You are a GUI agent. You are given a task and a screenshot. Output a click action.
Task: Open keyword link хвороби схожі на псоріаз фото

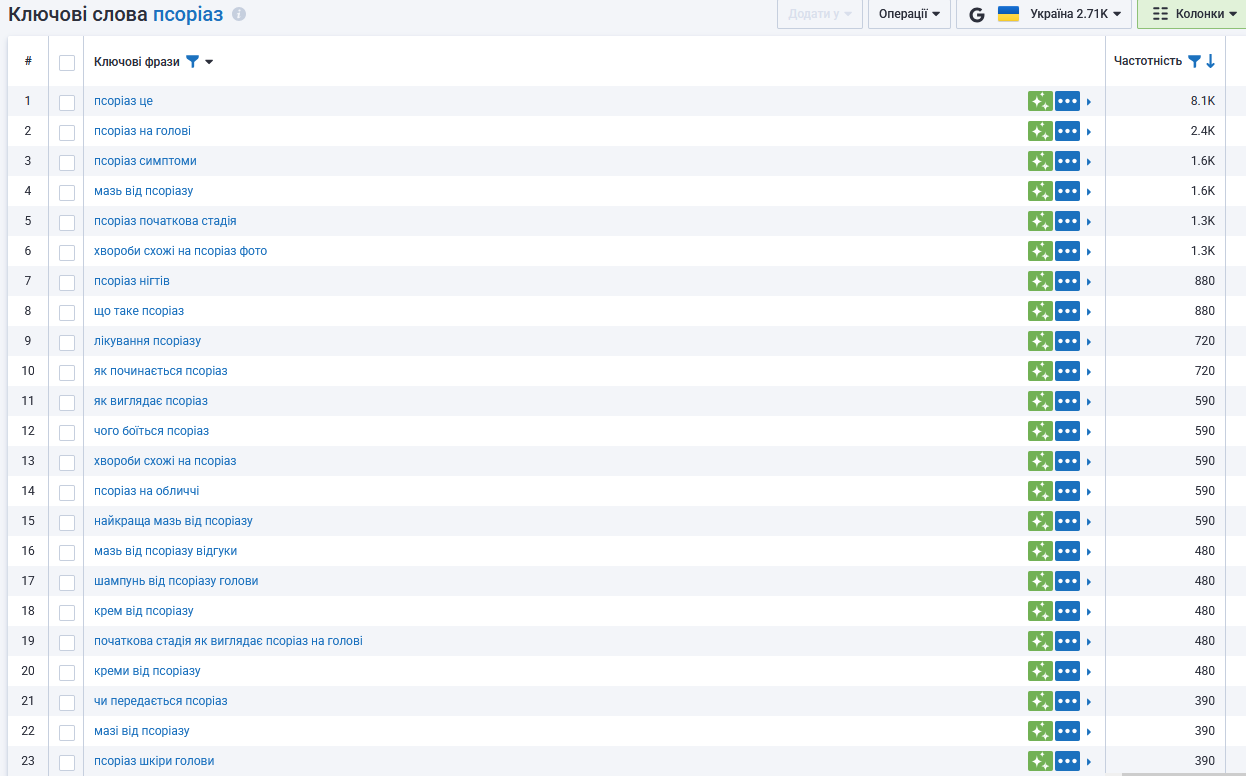tap(180, 251)
